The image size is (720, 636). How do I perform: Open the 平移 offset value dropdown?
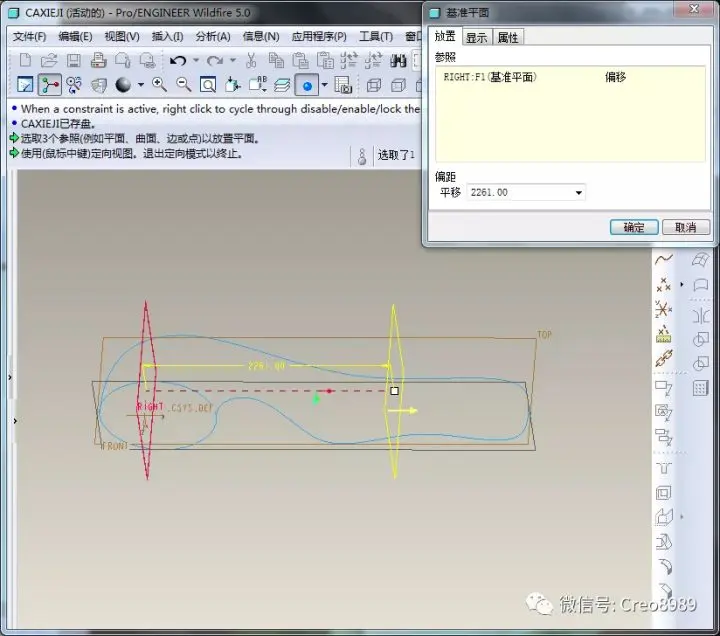(x=579, y=192)
